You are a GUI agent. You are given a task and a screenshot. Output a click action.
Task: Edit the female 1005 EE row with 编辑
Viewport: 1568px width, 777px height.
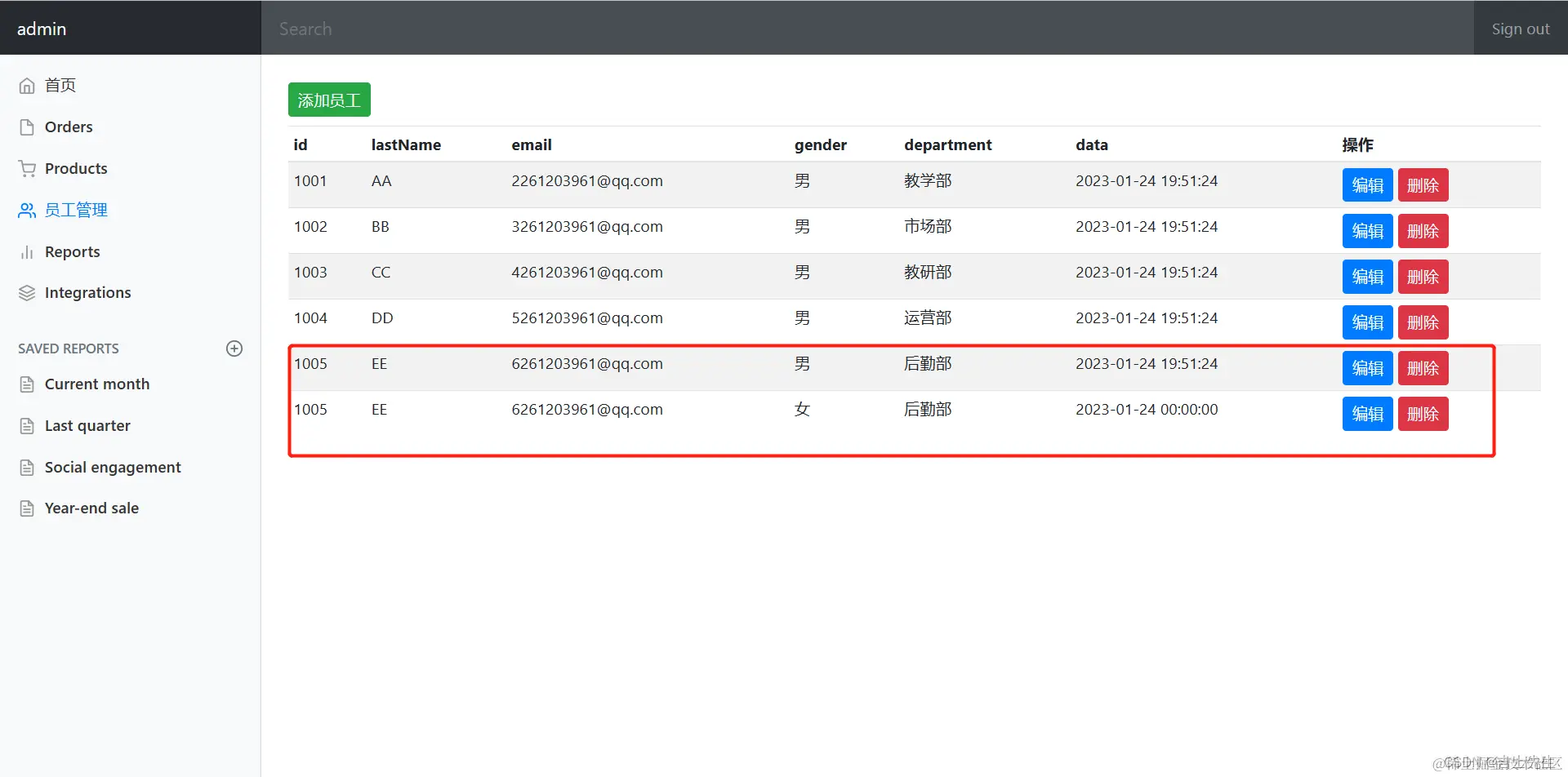(1367, 414)
